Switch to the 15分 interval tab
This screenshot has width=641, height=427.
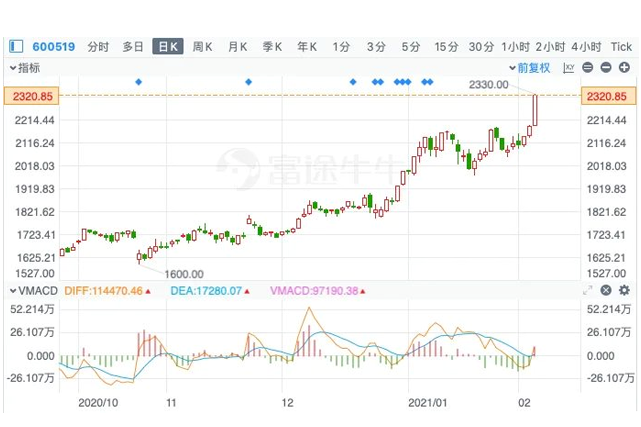click(x=445, y=46)
